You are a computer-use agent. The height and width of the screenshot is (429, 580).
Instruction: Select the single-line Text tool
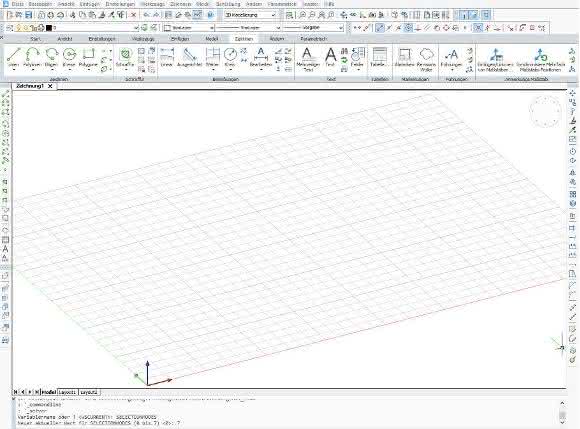click(x=330, y=57)
